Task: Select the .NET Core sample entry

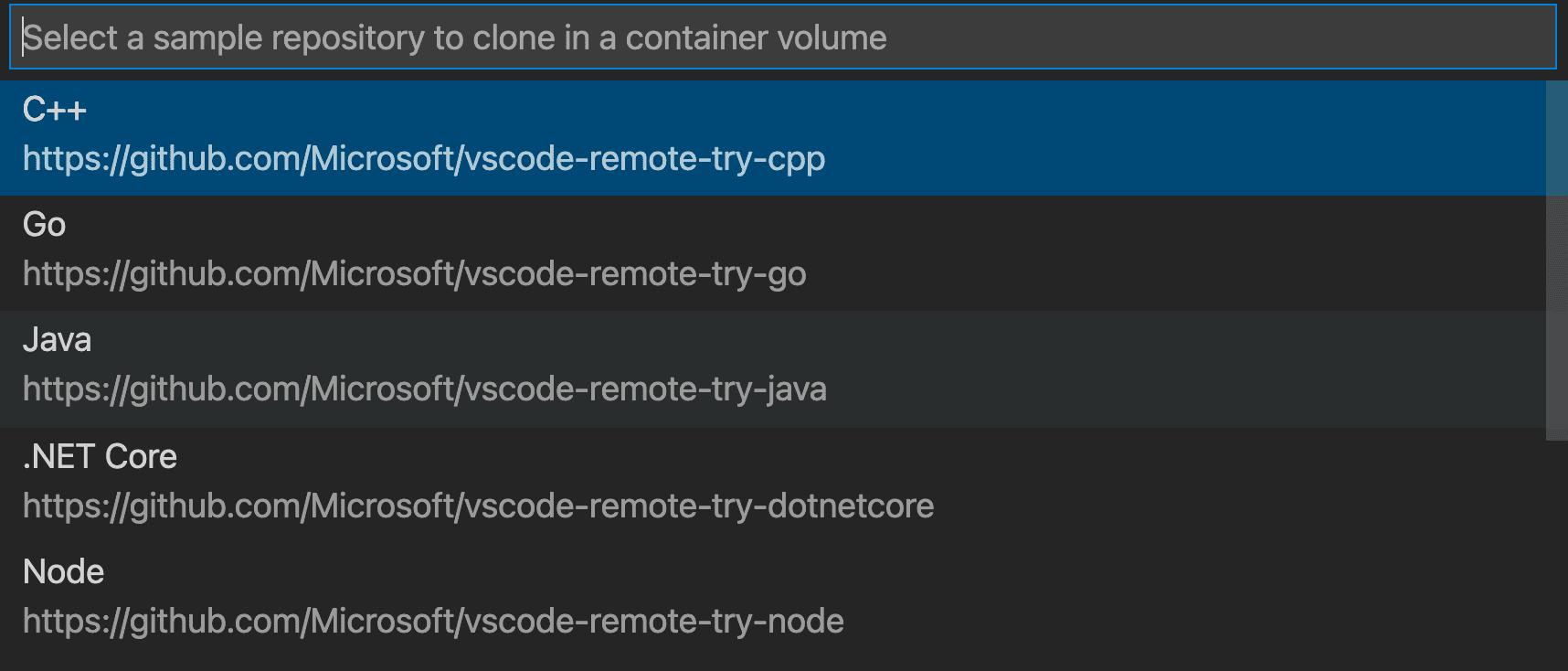Action: (772, 484)
